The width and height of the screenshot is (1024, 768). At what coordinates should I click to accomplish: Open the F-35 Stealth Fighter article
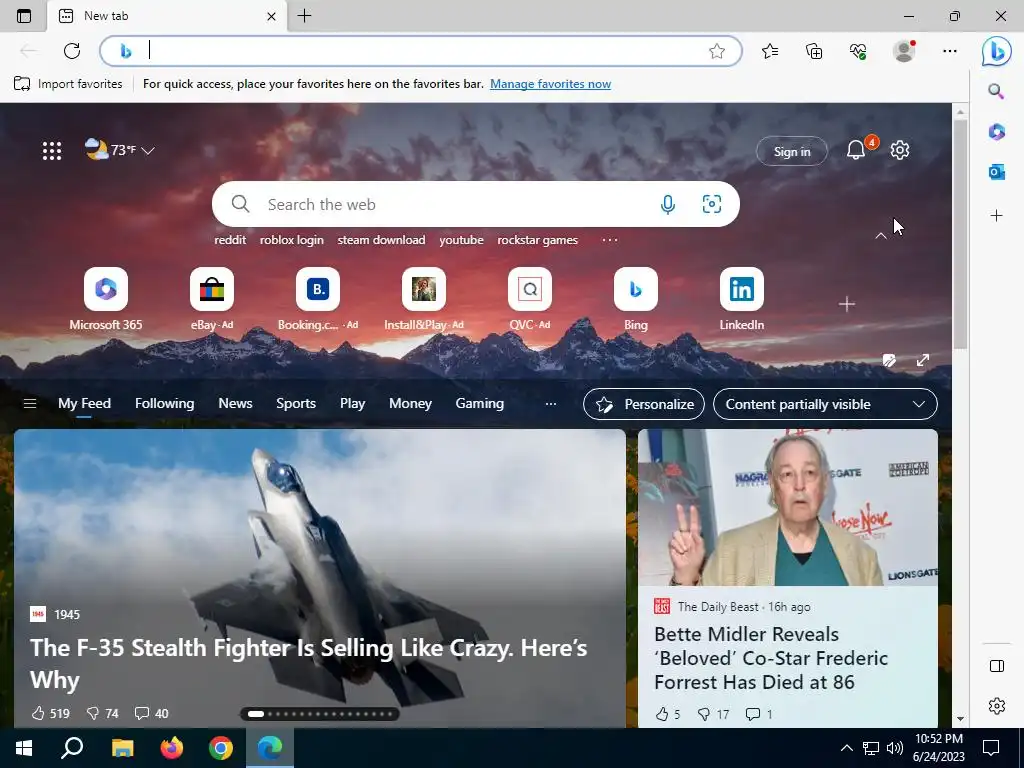308,664
